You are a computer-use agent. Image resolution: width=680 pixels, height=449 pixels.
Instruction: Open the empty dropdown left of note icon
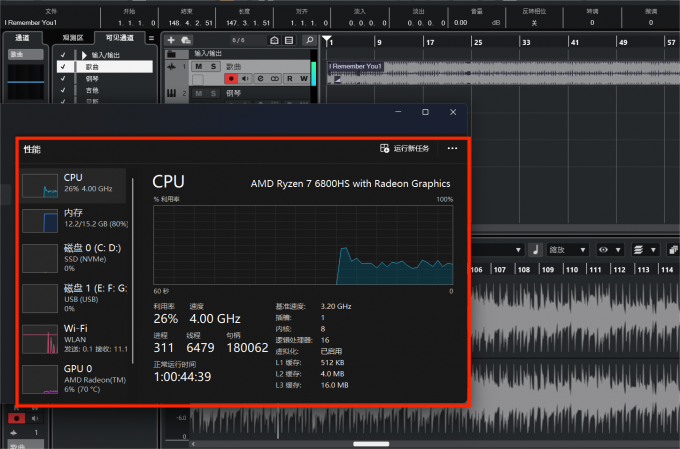point(498,250)
